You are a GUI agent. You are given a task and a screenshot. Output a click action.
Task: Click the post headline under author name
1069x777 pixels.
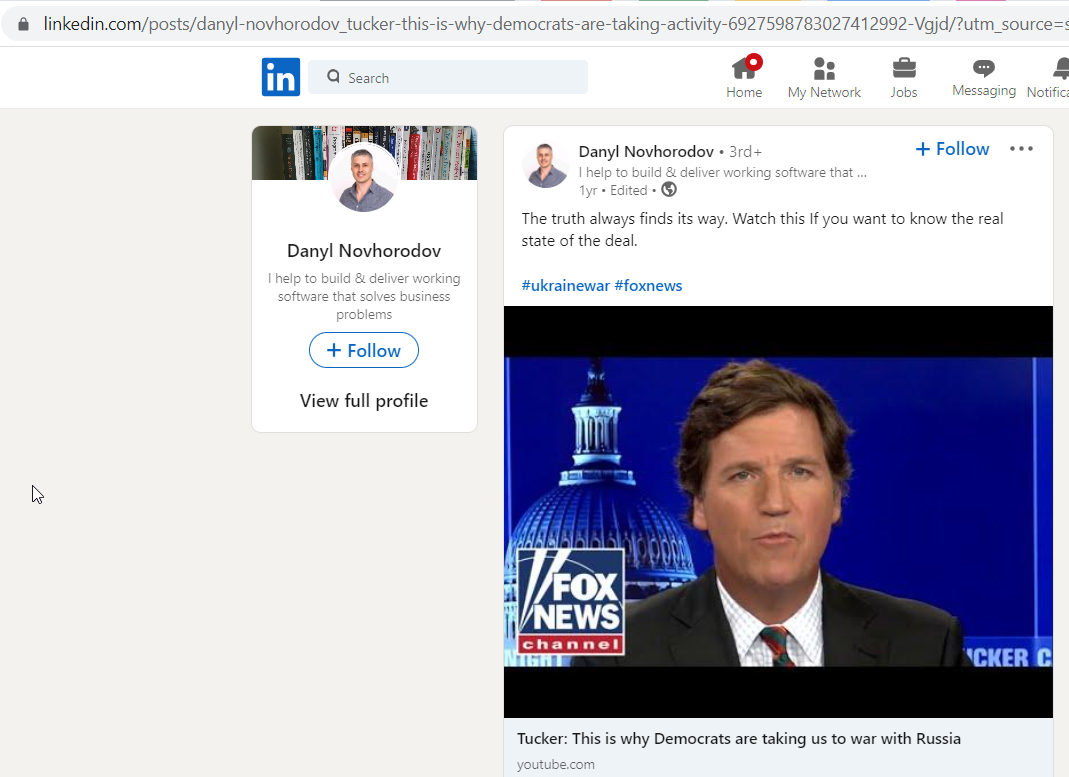pyautogui.click(x=723, y=172)
